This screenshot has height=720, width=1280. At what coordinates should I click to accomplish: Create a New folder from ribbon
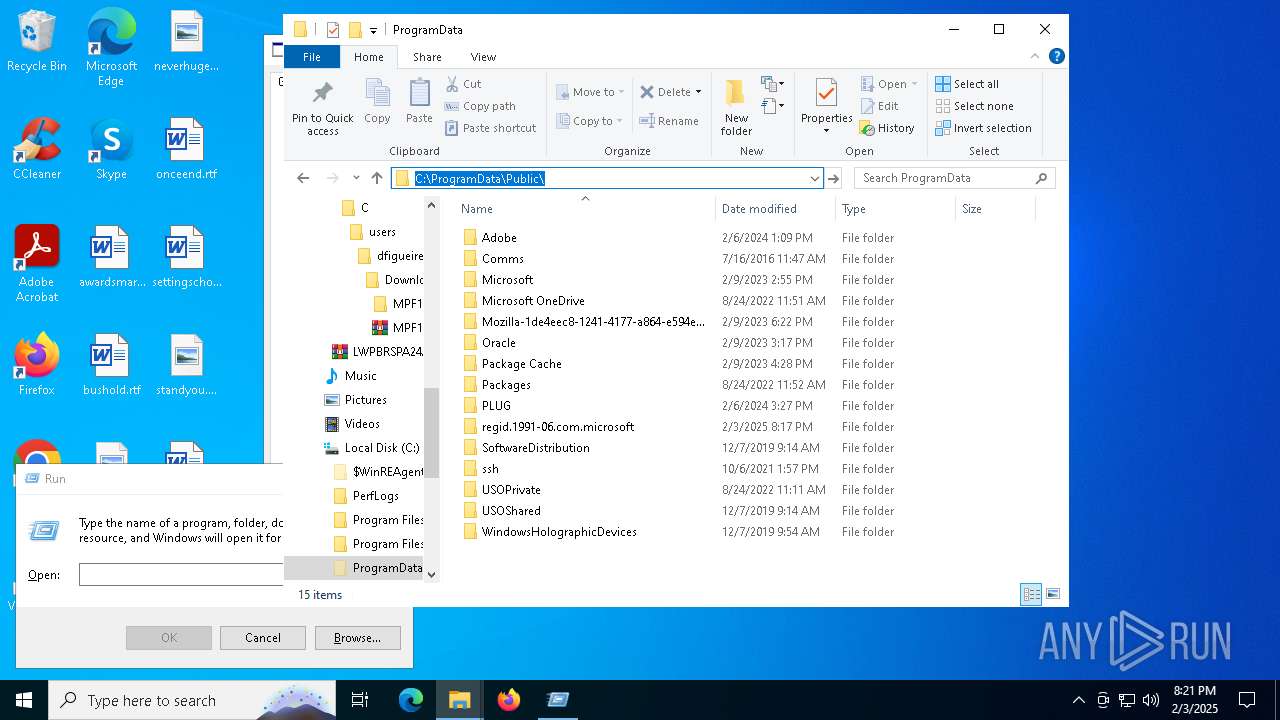736,107
